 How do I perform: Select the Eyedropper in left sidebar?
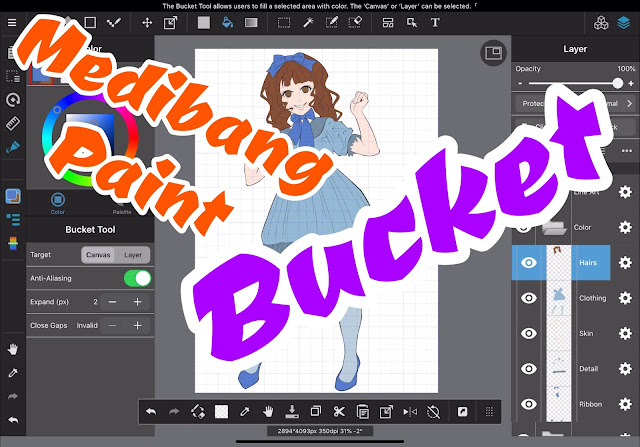click(13, 373)
